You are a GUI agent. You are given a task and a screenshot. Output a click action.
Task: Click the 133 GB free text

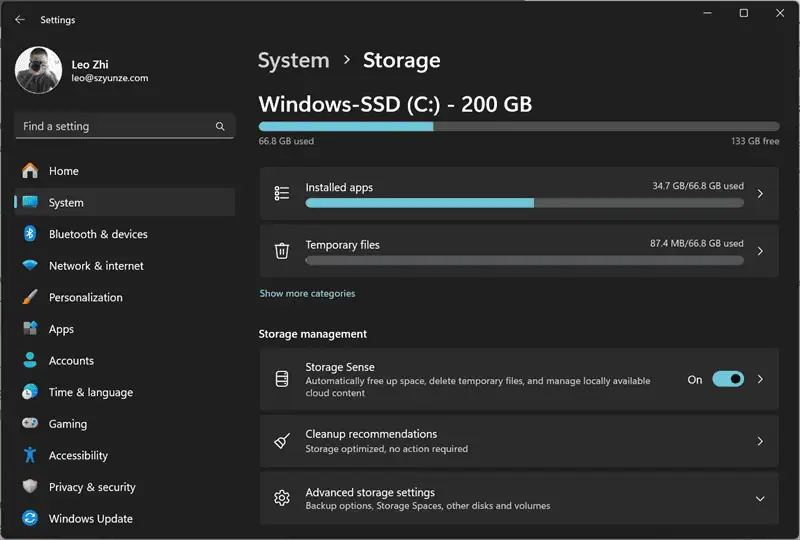pyautogui.click(x=755, y=141)
